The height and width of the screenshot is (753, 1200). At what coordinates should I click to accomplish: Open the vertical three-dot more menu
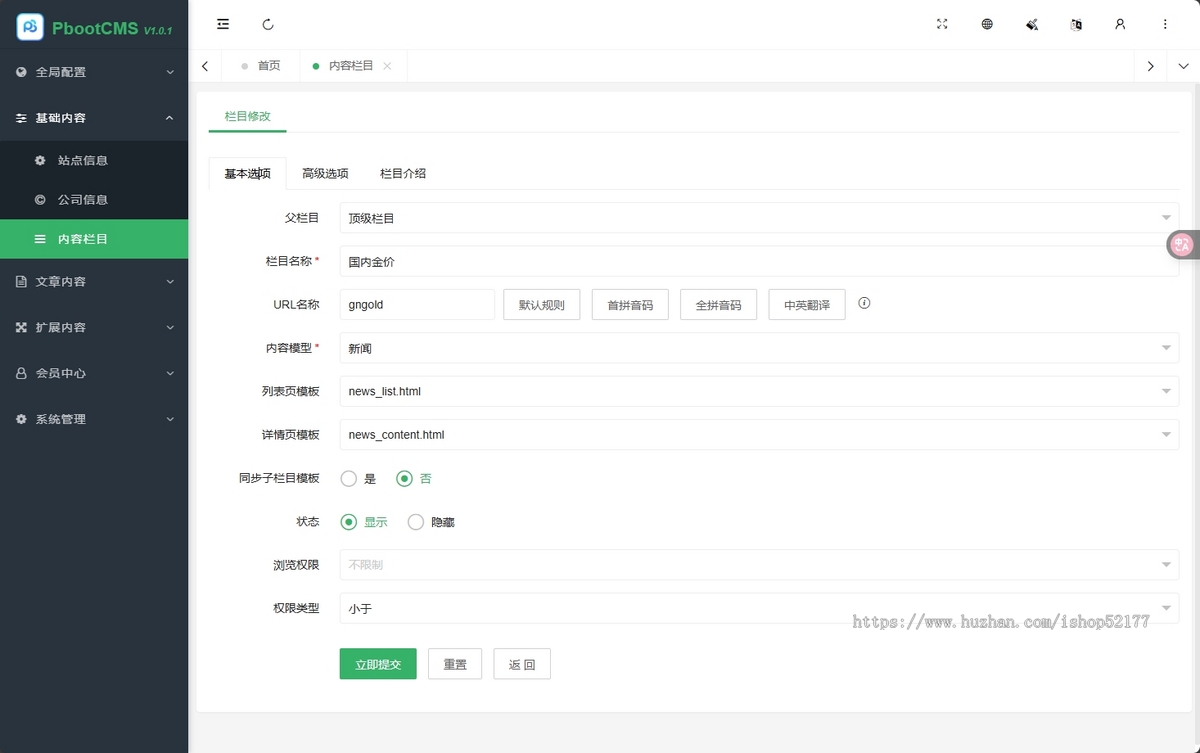tap(1165, 24)
